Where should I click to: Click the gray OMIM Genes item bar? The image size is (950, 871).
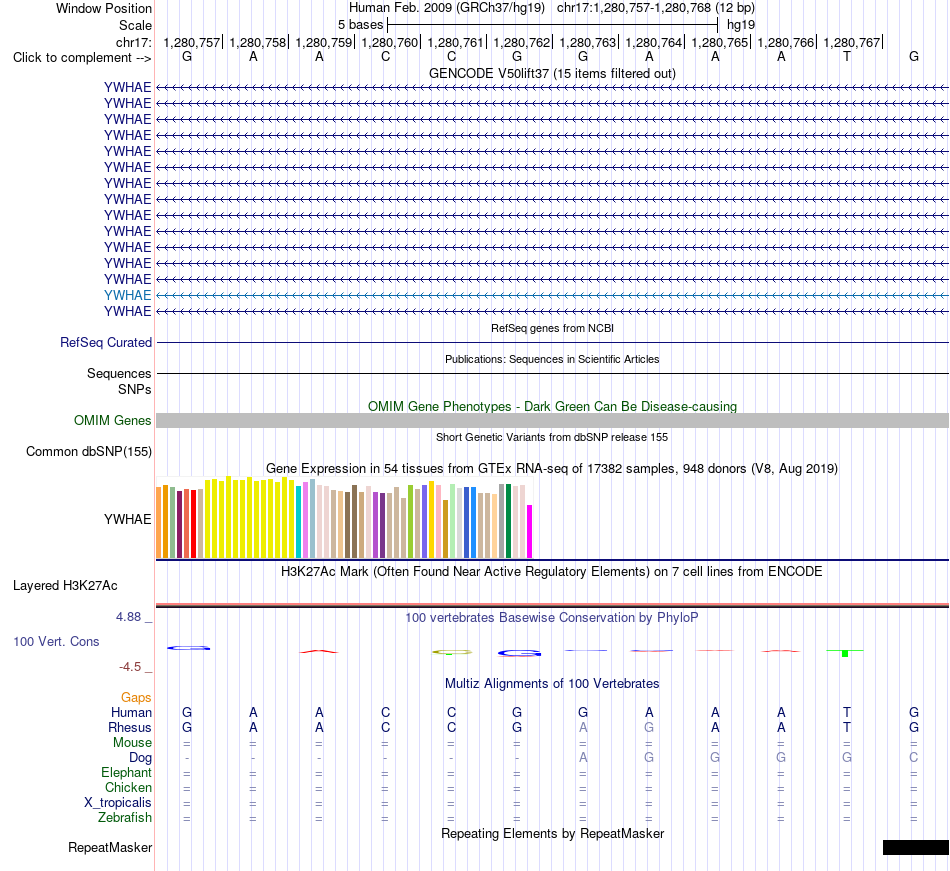[x=552, y=420]
